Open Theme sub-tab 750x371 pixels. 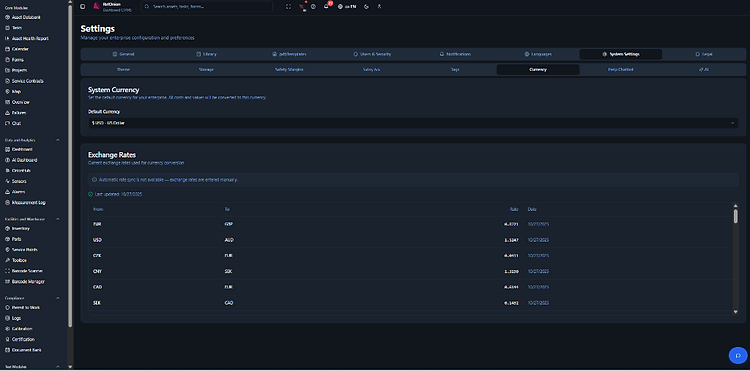point(123,69)
